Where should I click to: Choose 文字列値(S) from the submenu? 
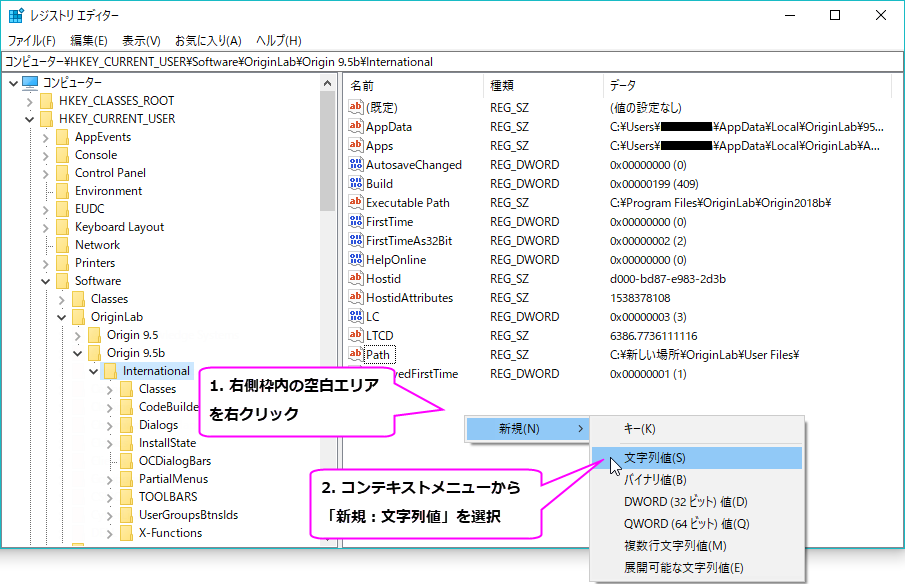[x=697, y=458]
